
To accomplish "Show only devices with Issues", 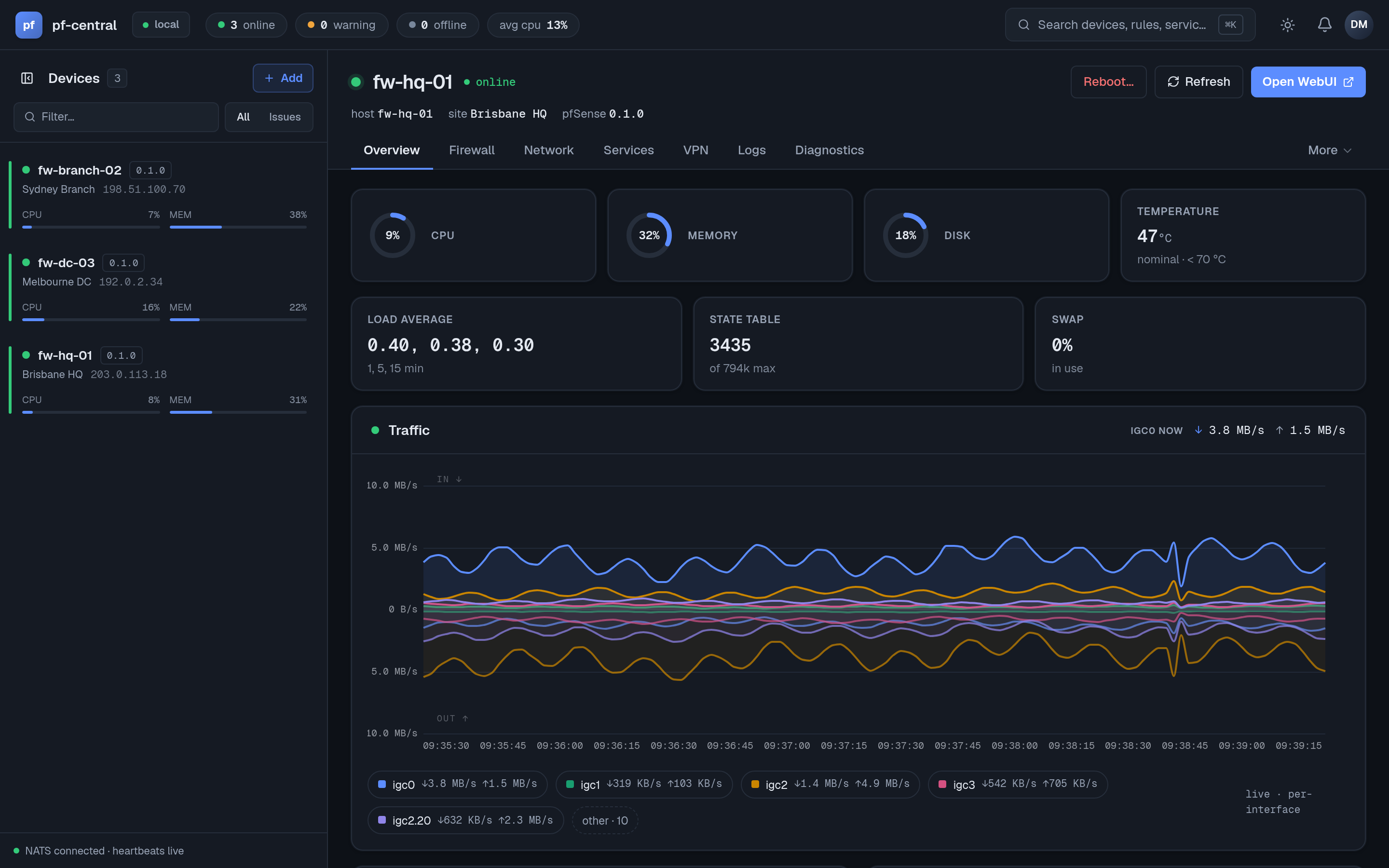I will [x=285, y=117].
